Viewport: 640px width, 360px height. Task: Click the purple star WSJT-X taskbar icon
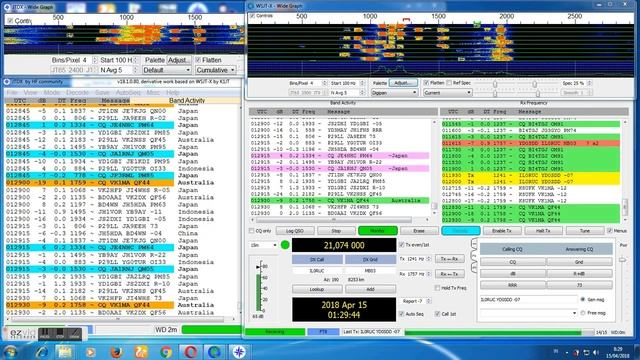pos(239,351)
